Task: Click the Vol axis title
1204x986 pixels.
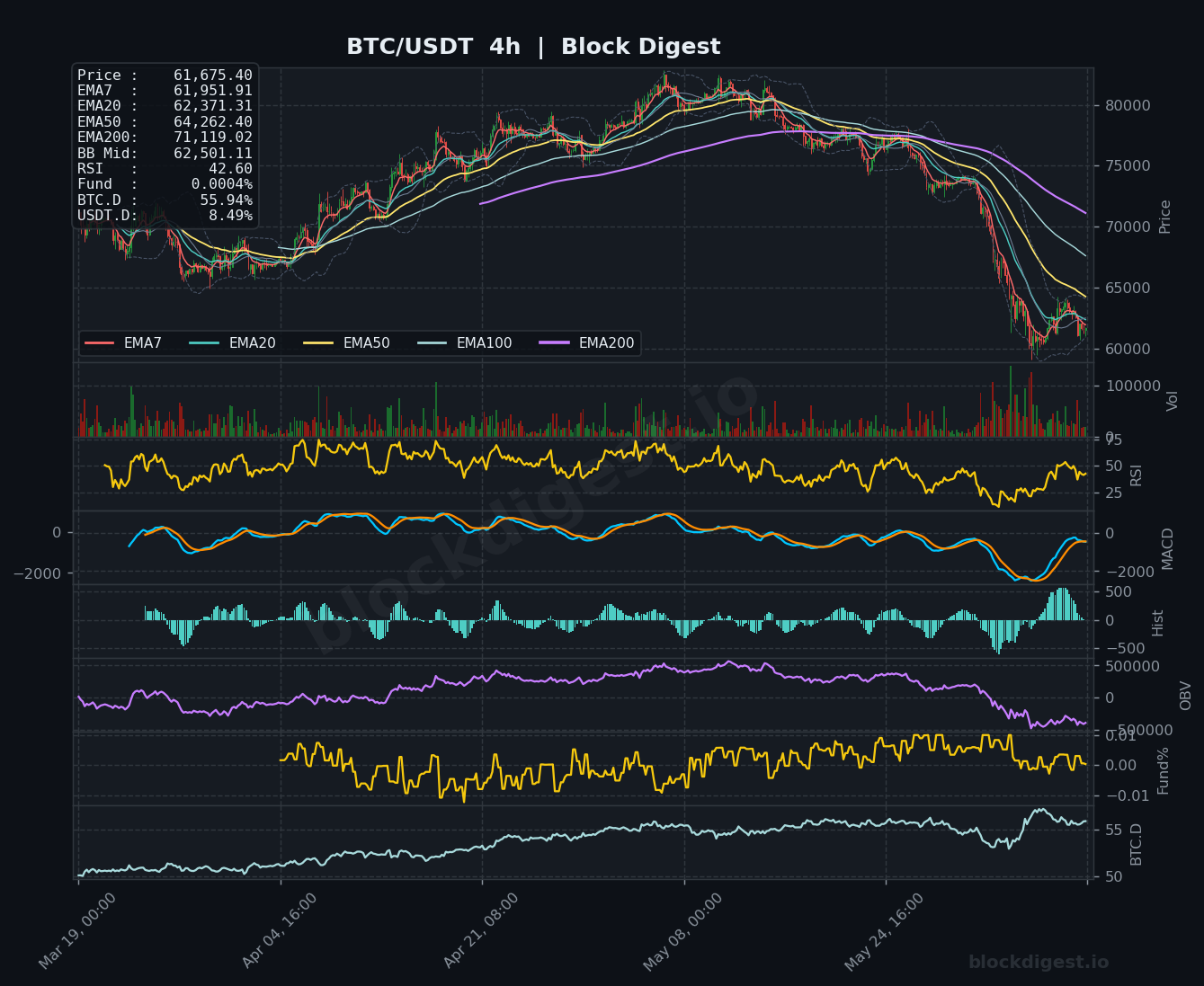Action: [x=1172, y=401]
